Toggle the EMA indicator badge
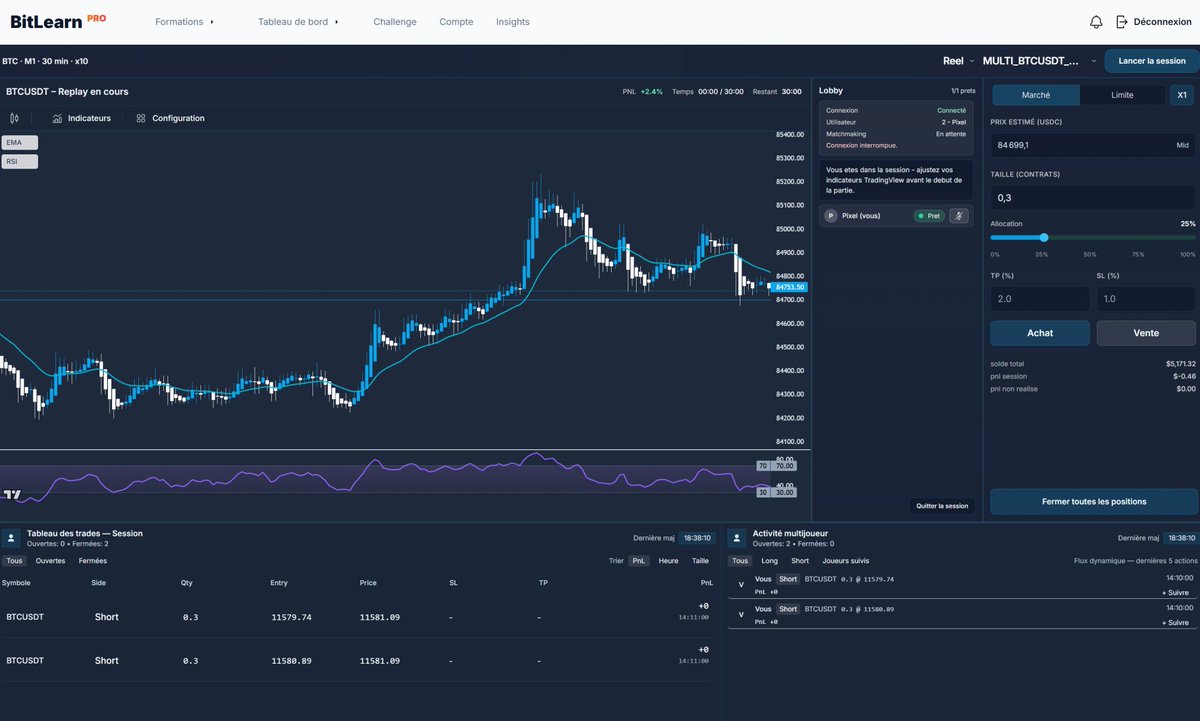Image resolution: width=1200 pixels, height=721 pixels. [20, 142]
